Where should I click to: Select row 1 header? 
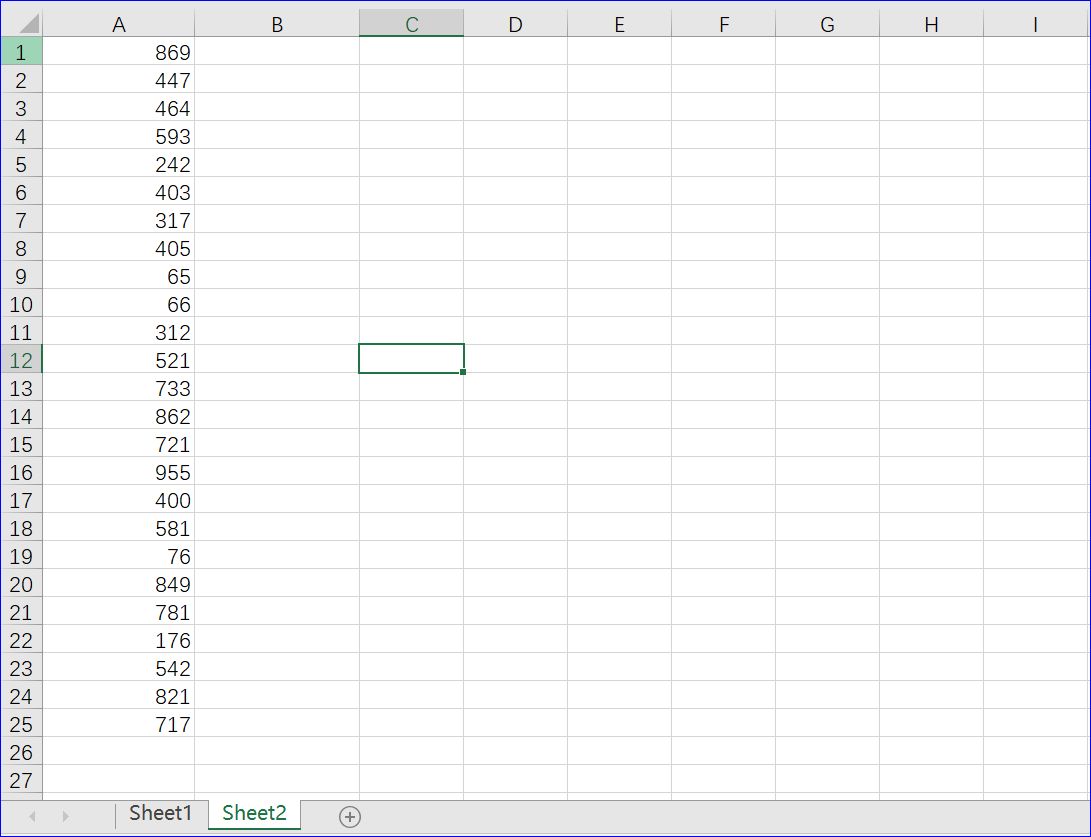22,51
